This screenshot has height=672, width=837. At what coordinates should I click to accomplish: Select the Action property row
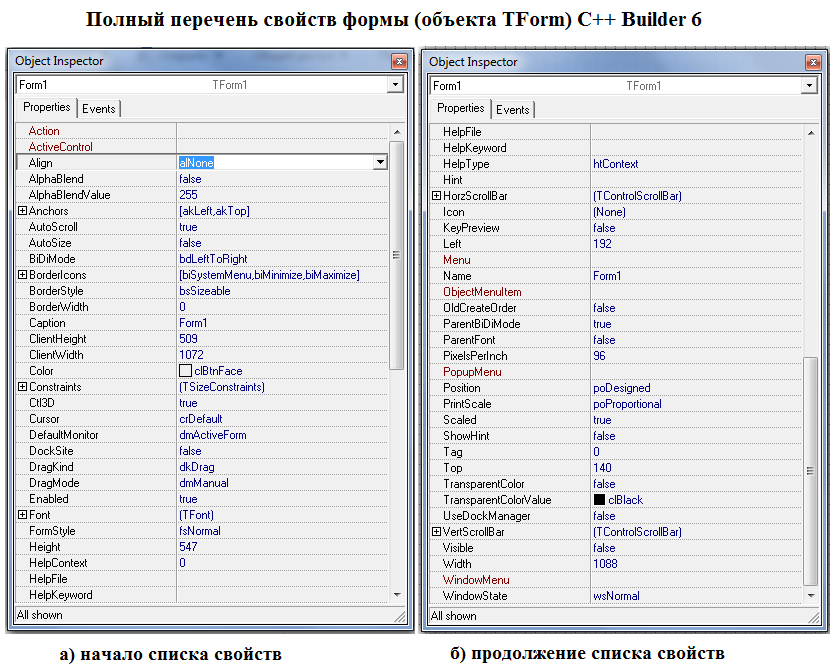(x=202, y=131)
